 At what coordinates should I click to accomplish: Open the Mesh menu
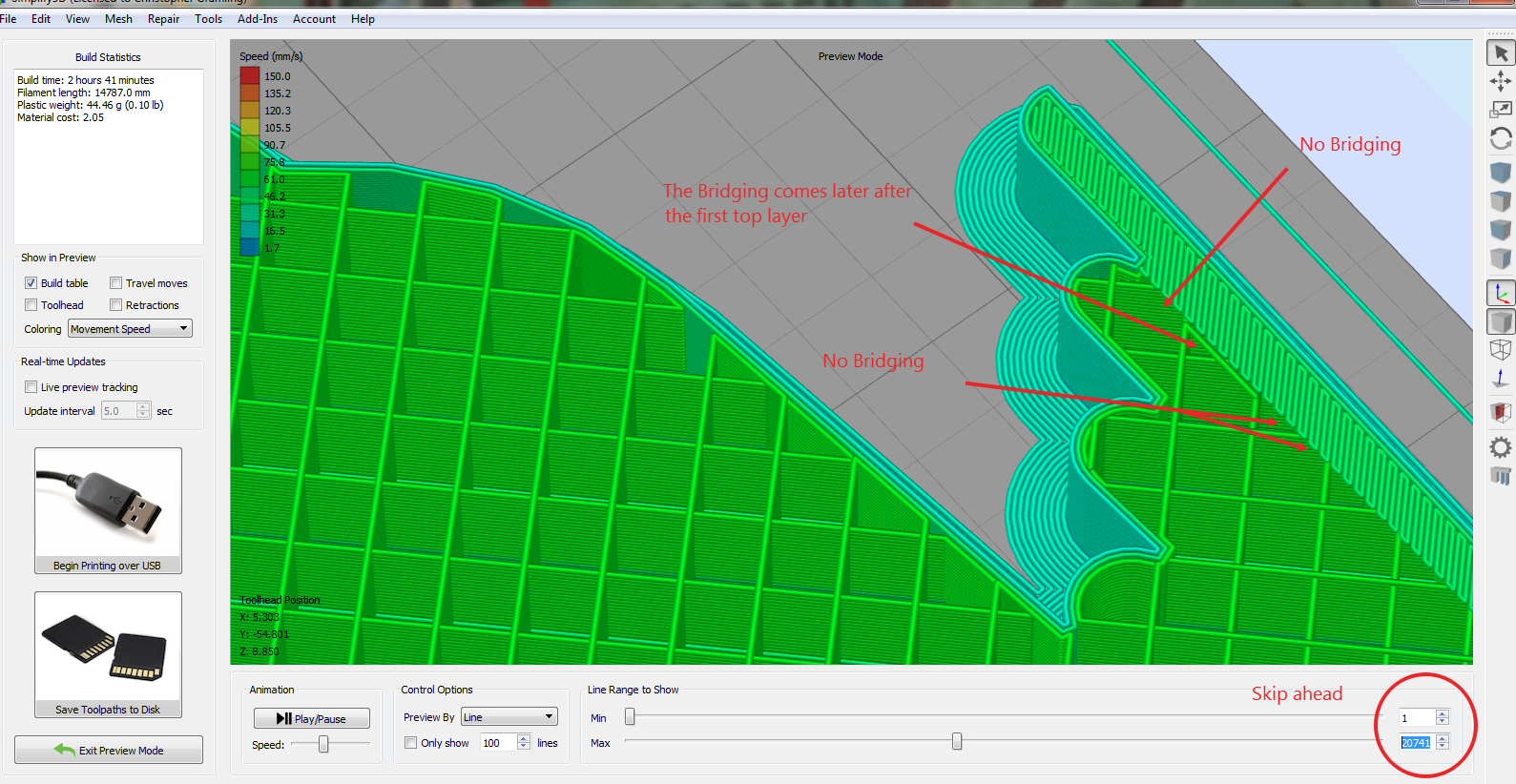pyautogui.click(x=118, y=19)
